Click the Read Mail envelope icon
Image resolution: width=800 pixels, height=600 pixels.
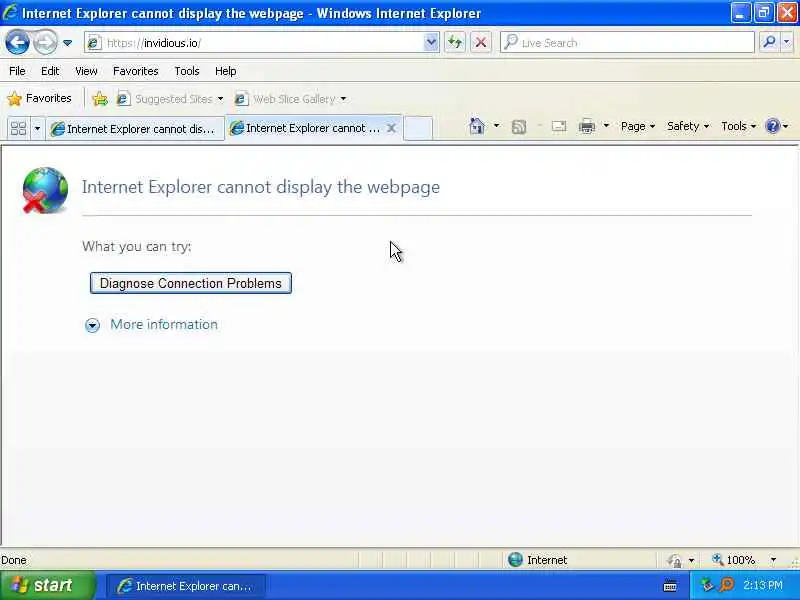pos(559,126)
